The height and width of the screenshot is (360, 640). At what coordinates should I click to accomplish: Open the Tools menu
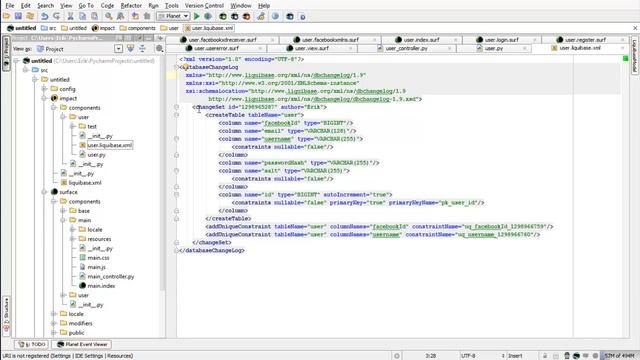click(171, 5)
